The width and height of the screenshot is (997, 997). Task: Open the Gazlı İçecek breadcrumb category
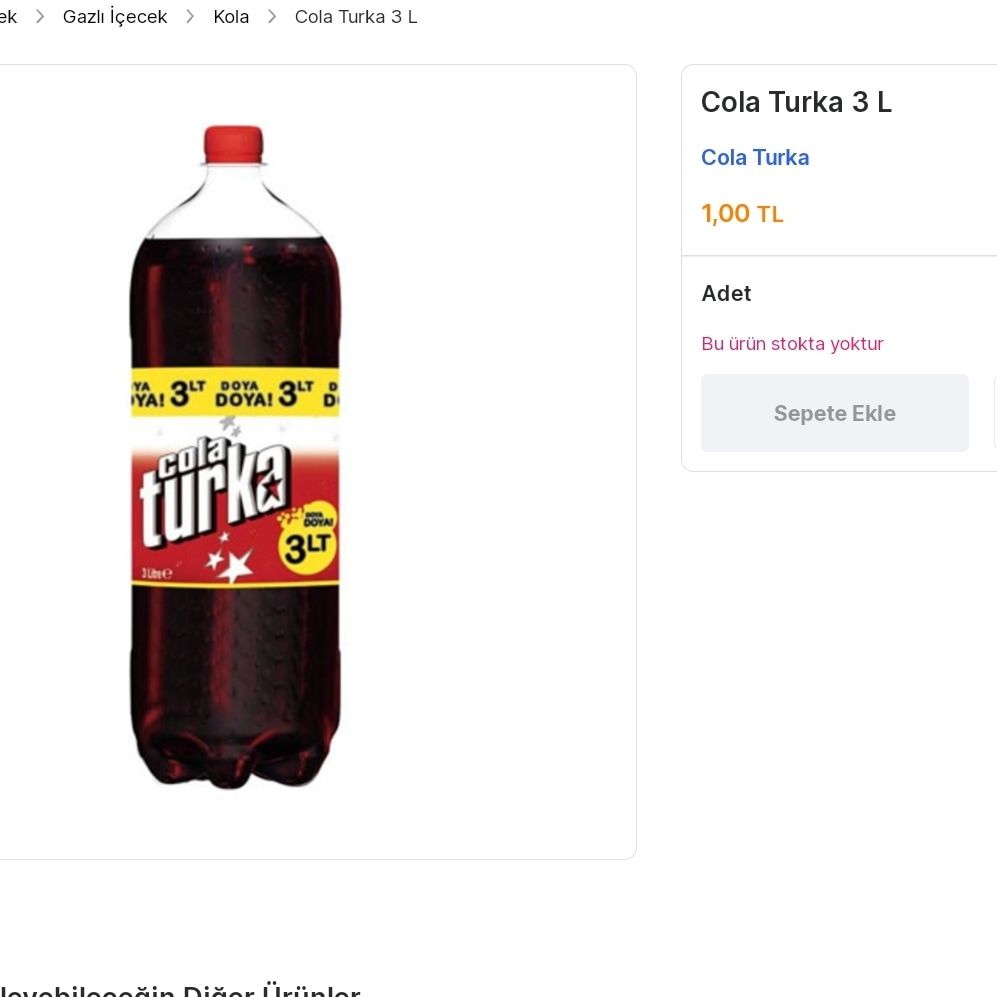115,17
